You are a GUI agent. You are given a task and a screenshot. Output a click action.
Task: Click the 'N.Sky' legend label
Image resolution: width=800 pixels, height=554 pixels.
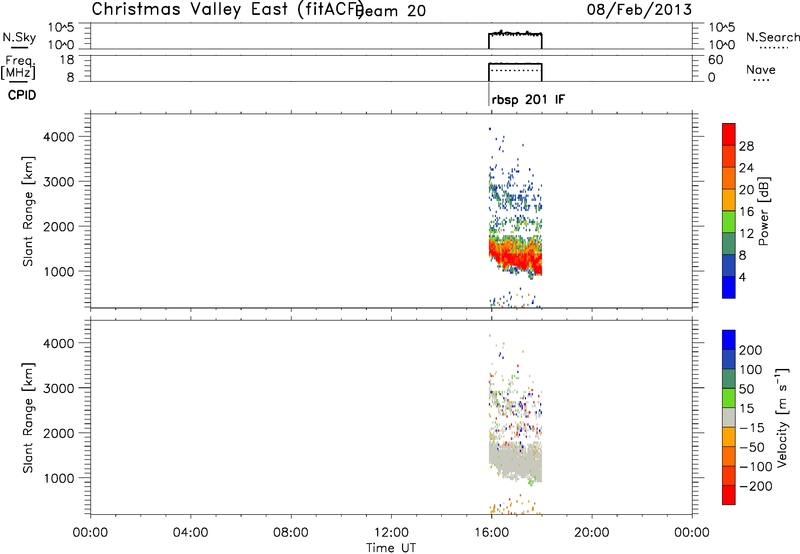[19, 37]
